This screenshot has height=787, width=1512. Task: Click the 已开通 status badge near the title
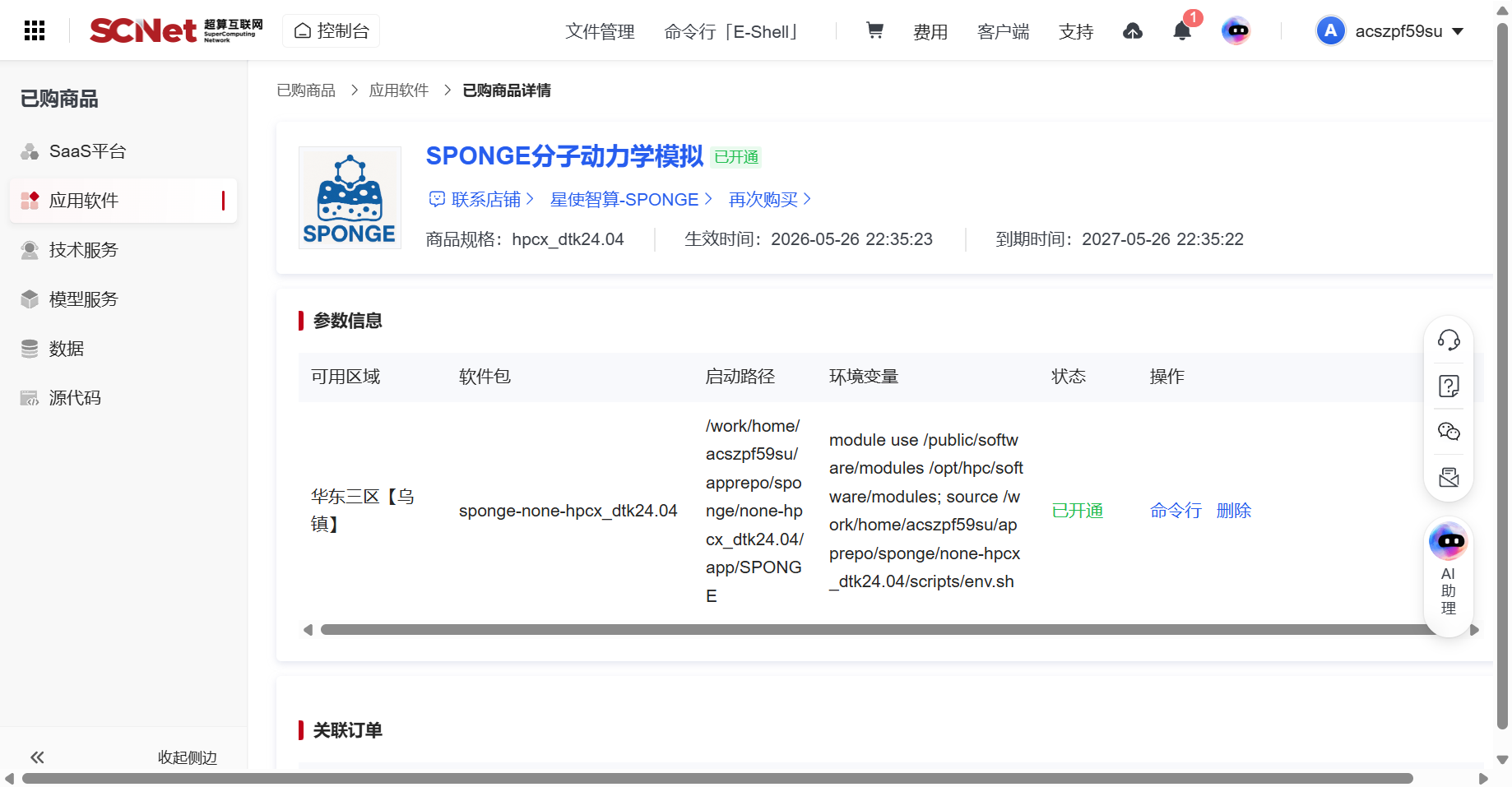point(736,157)
